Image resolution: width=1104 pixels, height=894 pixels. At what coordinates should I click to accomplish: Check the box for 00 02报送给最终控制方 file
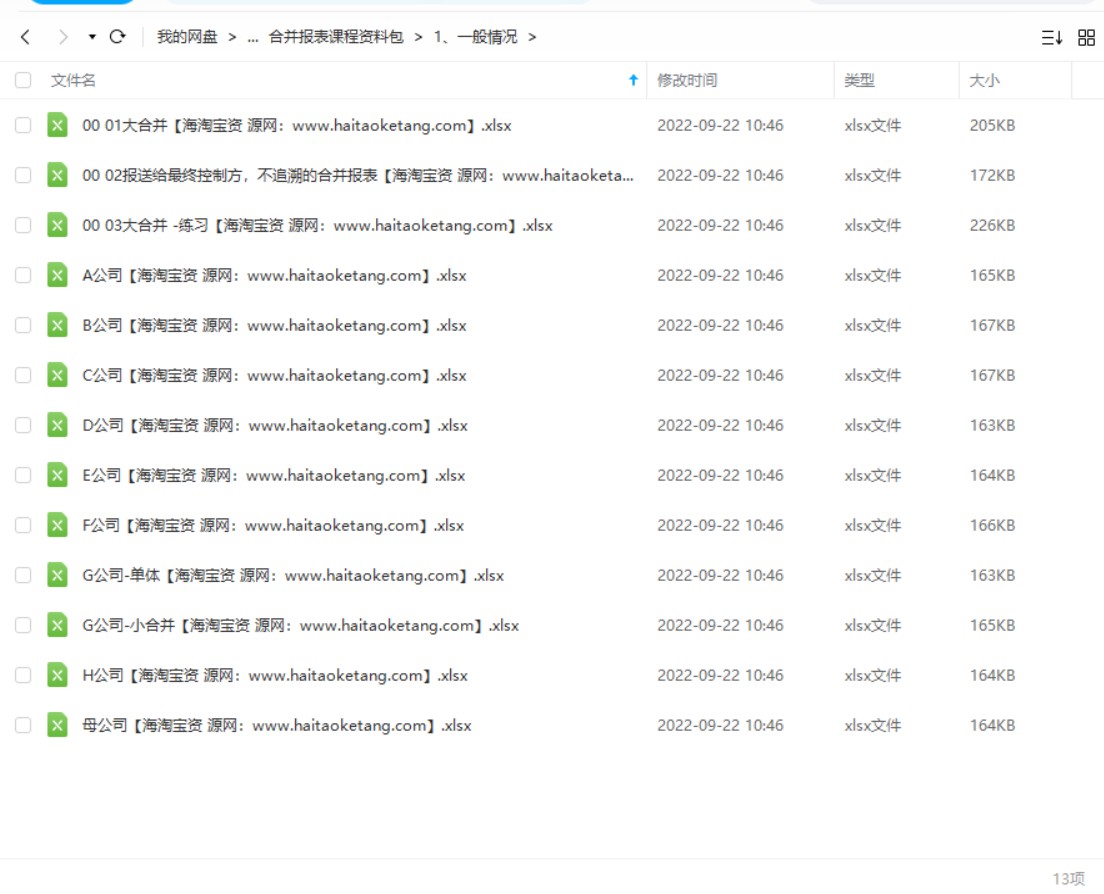pos(23,175)
